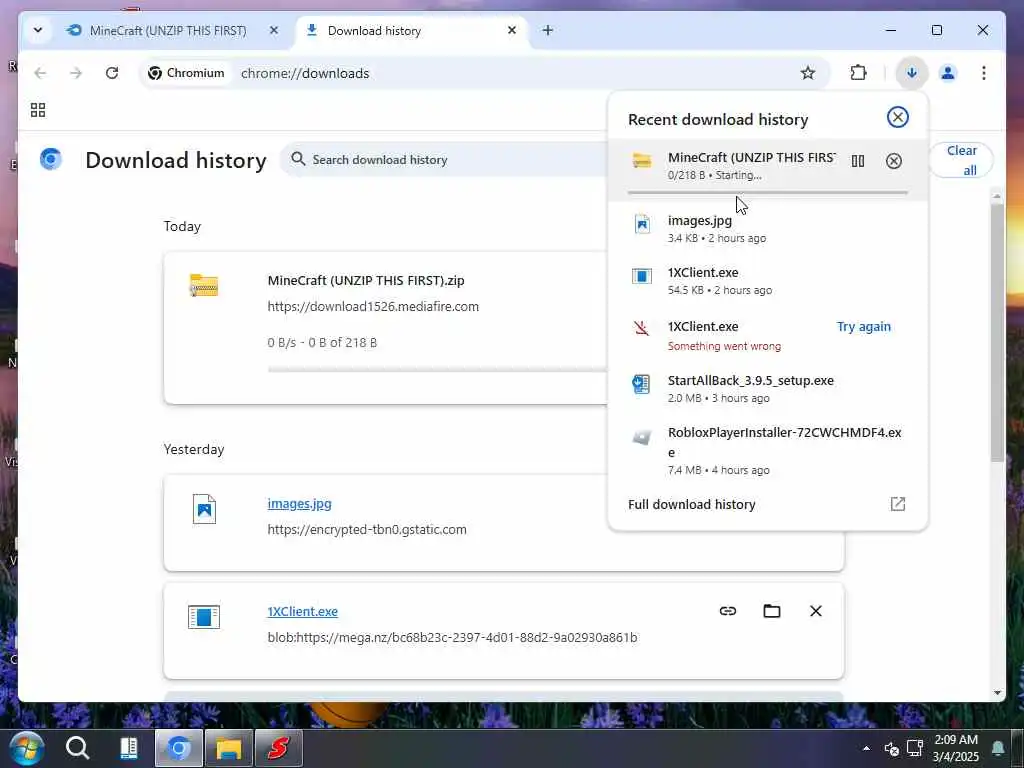Close the MineCraft (UNZIP THIS FIRST) tab
Screen dimensions: 1024x768
coord(274,30)
